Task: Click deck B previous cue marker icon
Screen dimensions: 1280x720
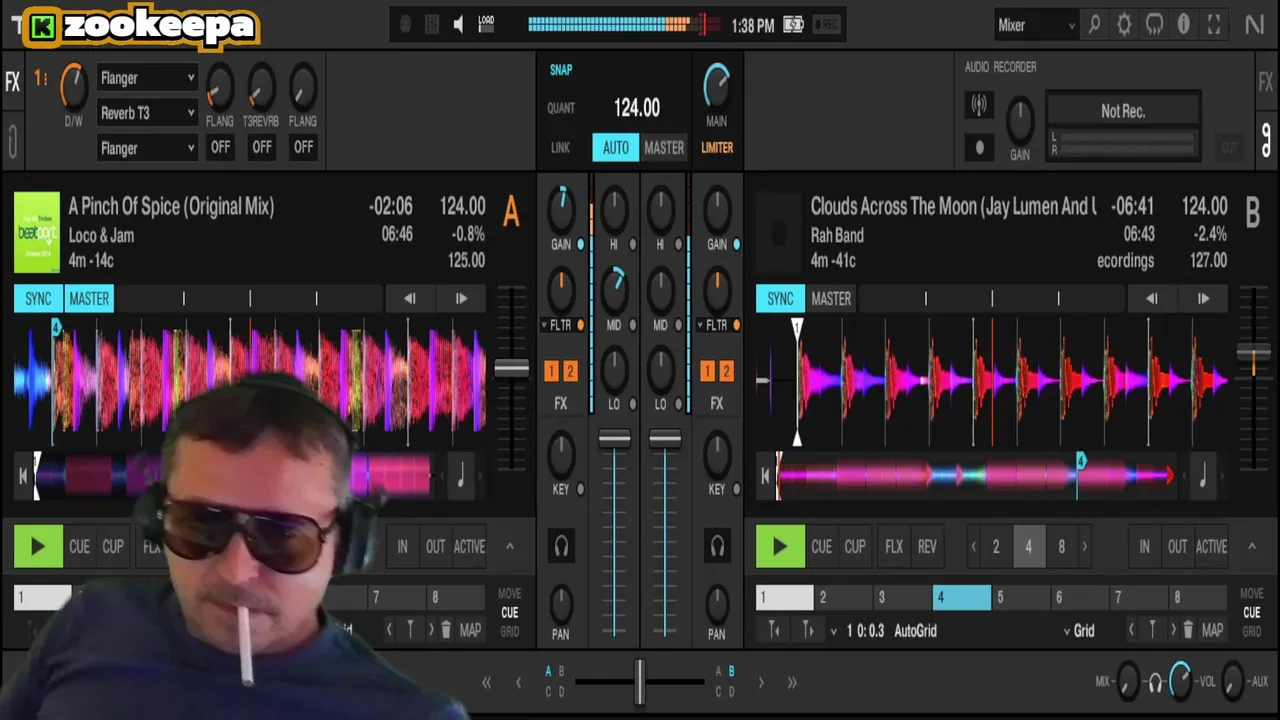Action: [774, 630]
